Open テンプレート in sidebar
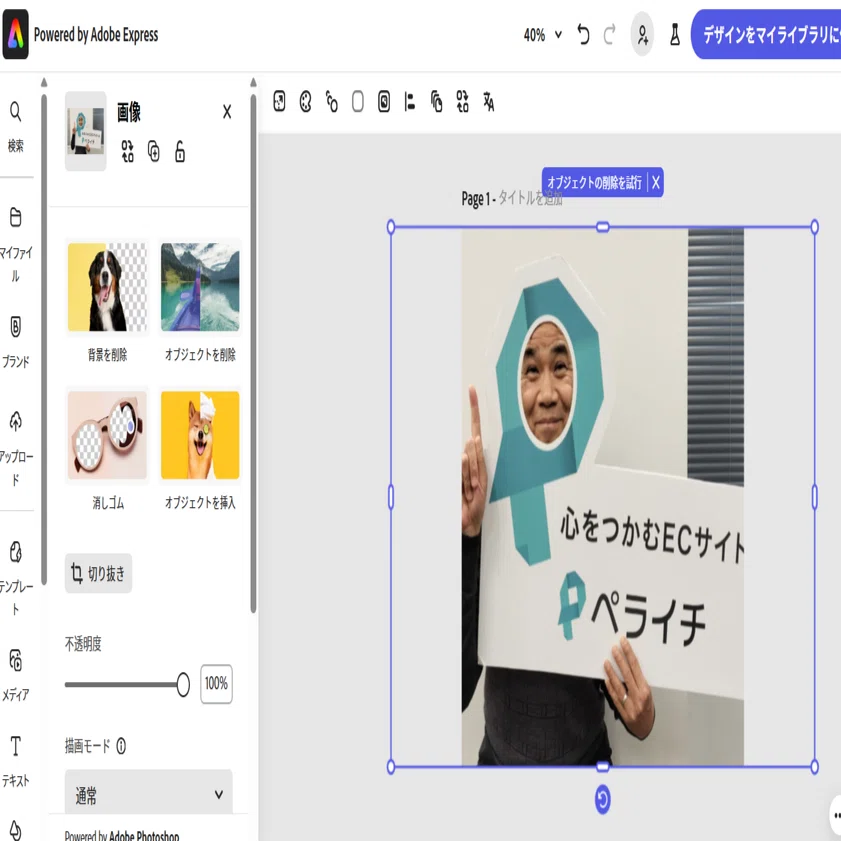Screen dimensions: 841x841 click(16, 579)
